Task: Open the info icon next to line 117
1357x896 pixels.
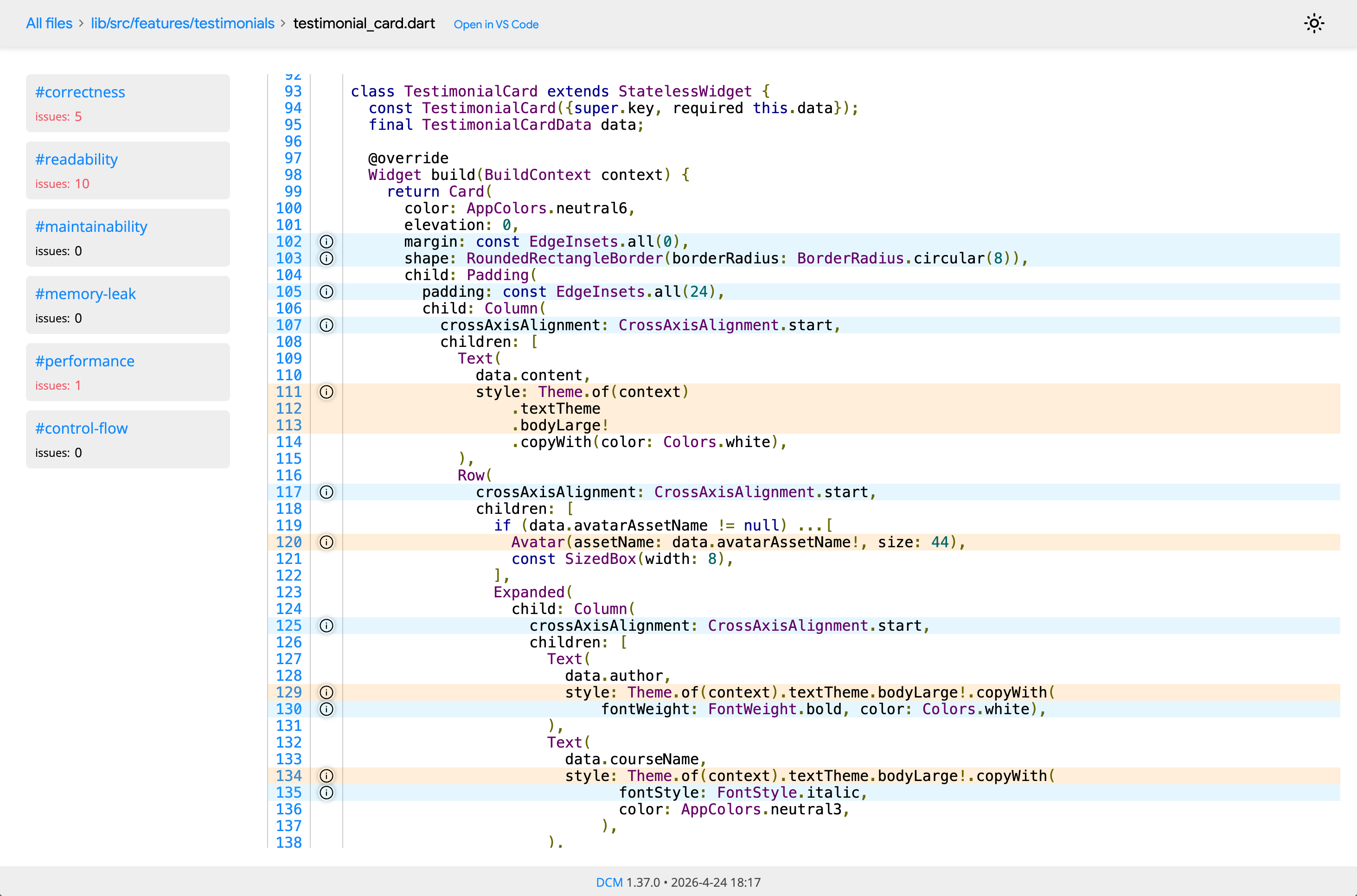Action: click(326, 492)
